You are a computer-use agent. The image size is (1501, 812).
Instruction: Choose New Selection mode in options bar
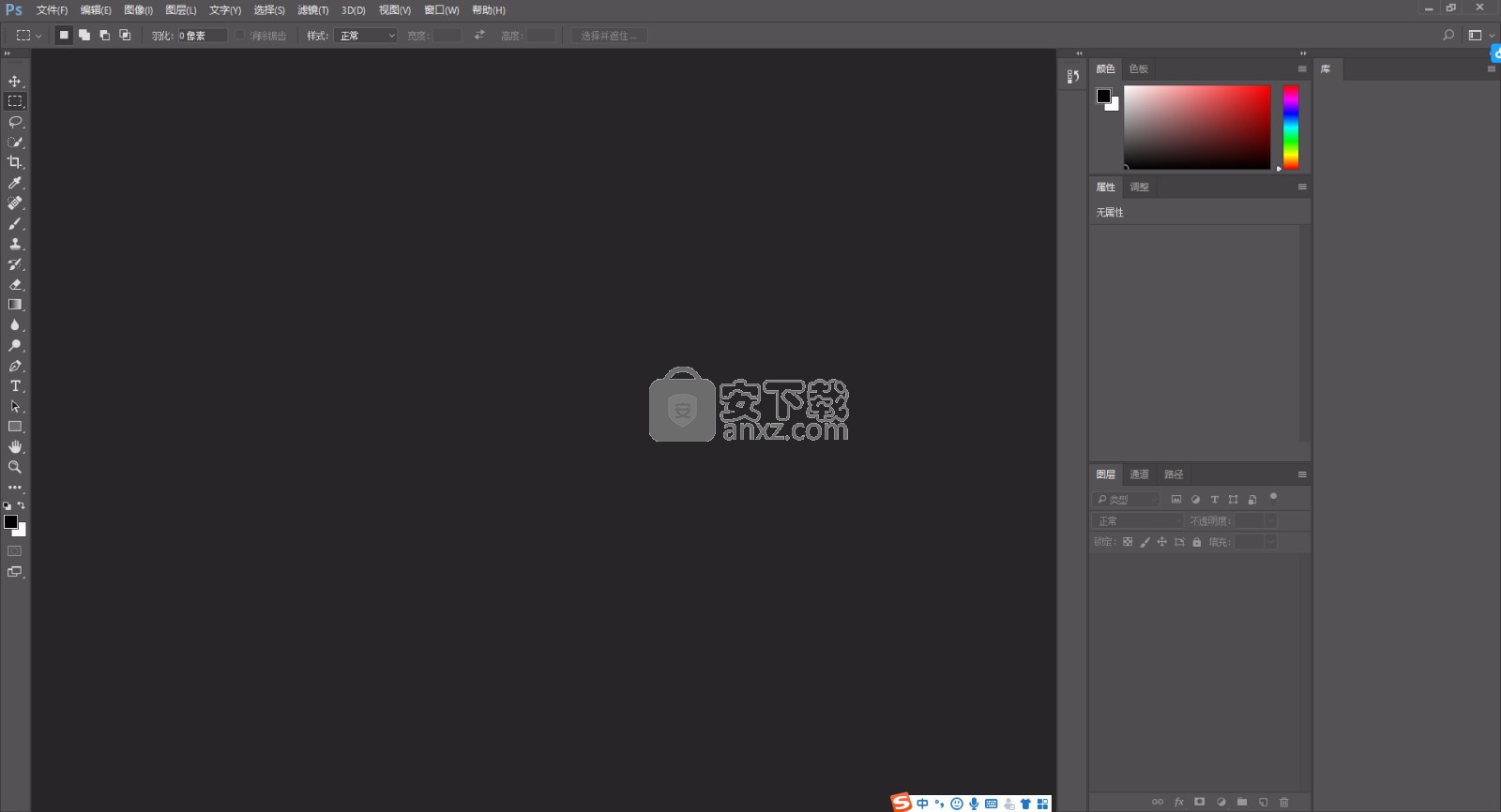pyautogui.click(x=64, y=35)
